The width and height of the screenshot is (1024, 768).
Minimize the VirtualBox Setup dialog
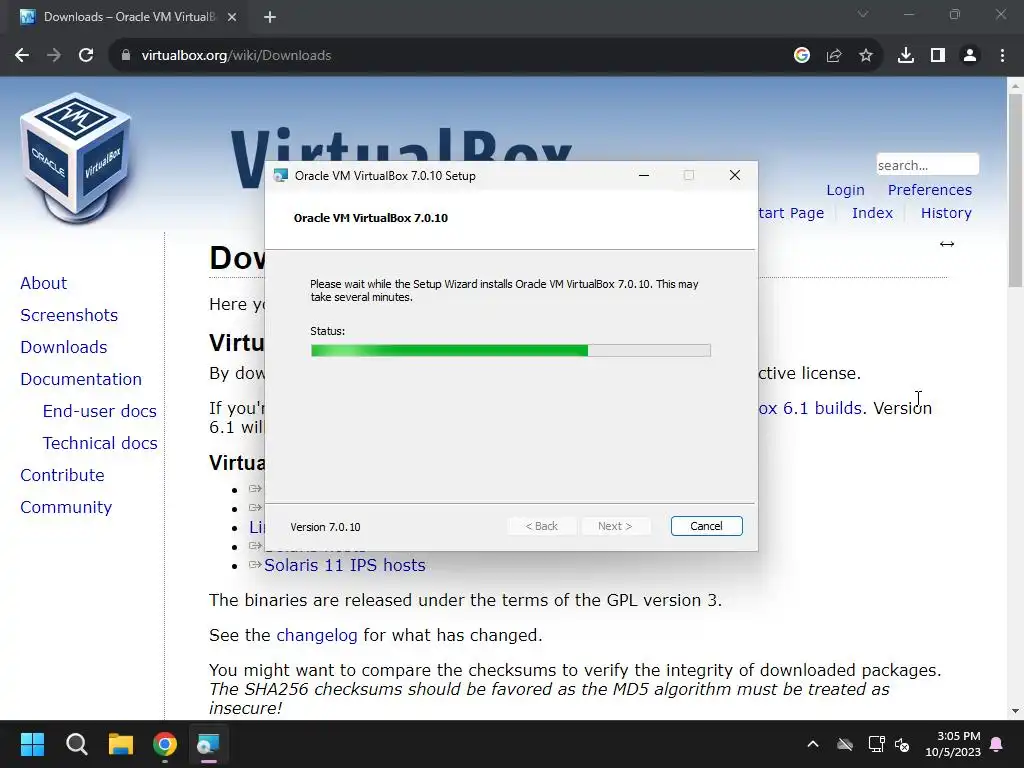click(644, 175)
